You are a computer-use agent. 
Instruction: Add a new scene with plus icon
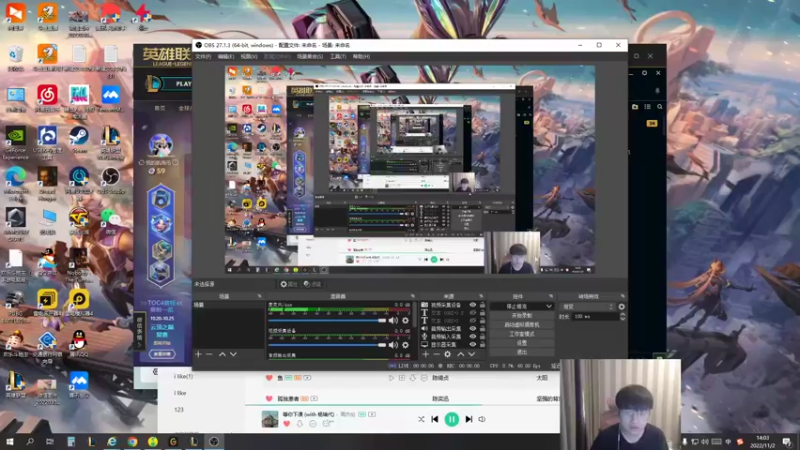pos(198,354)
